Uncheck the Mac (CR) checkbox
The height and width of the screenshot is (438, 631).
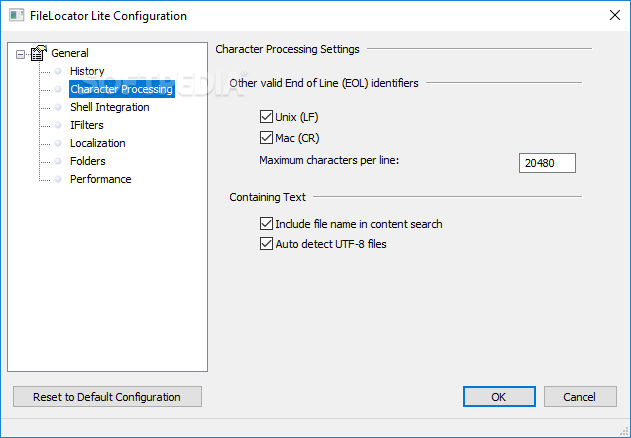pyautogui.click(x=266, y=138)
